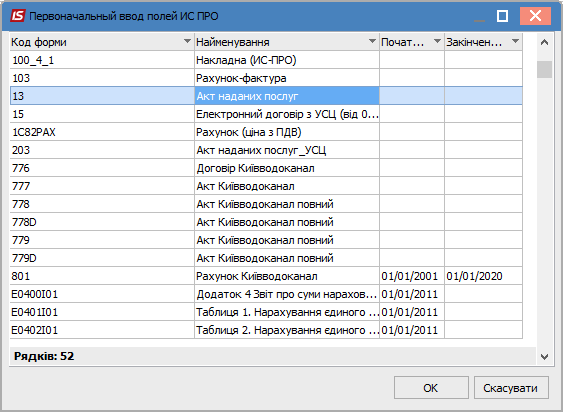Select row 801 Рахунок Київводоканал
Viewport: 563px width, 412px height.
click(x=266, y=276)
